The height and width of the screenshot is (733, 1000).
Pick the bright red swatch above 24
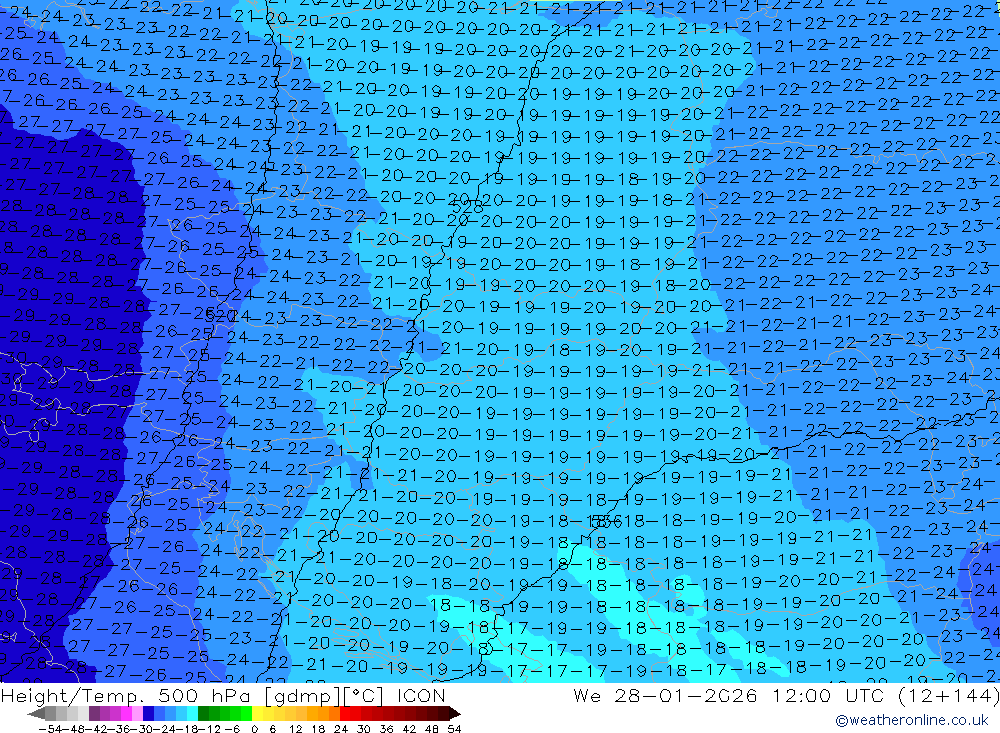[x=345, y=713]
